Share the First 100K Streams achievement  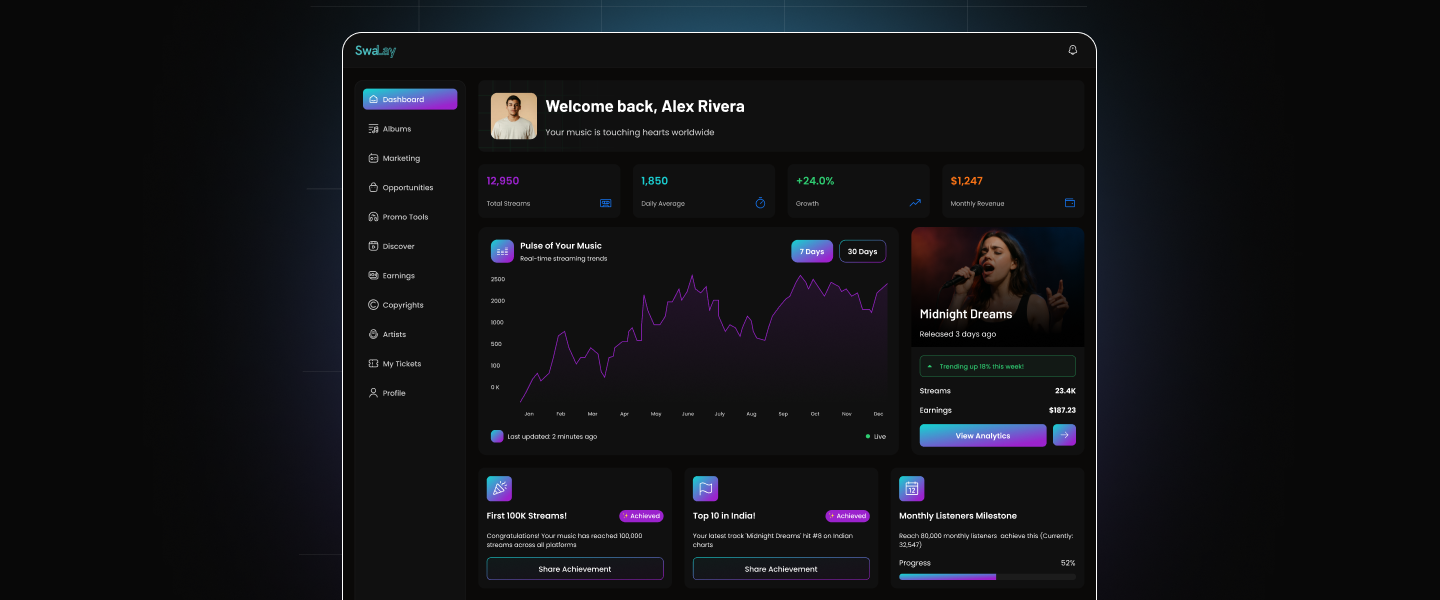tap(575, 569)
